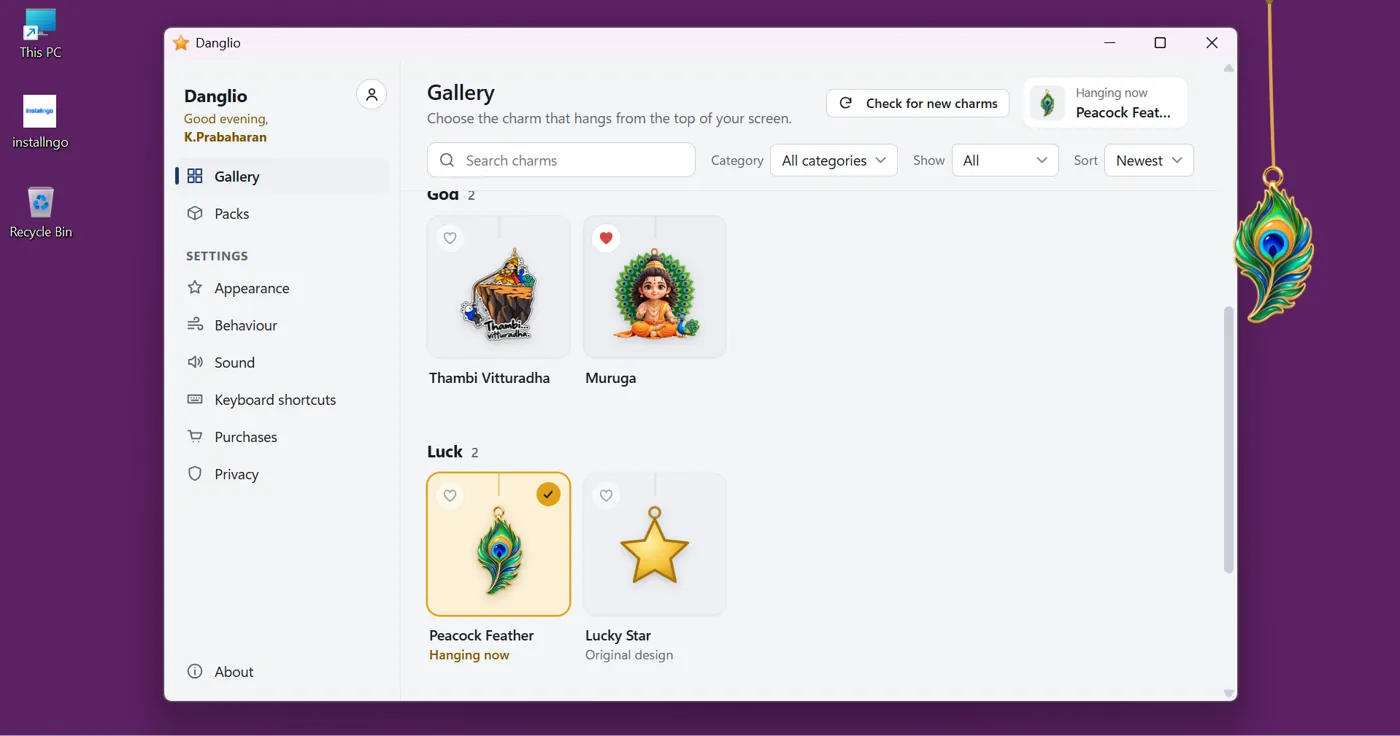Click the Peacock Feather selected checkmark
This screenshot has height=736, width=1400.
(x=548, y=494)
